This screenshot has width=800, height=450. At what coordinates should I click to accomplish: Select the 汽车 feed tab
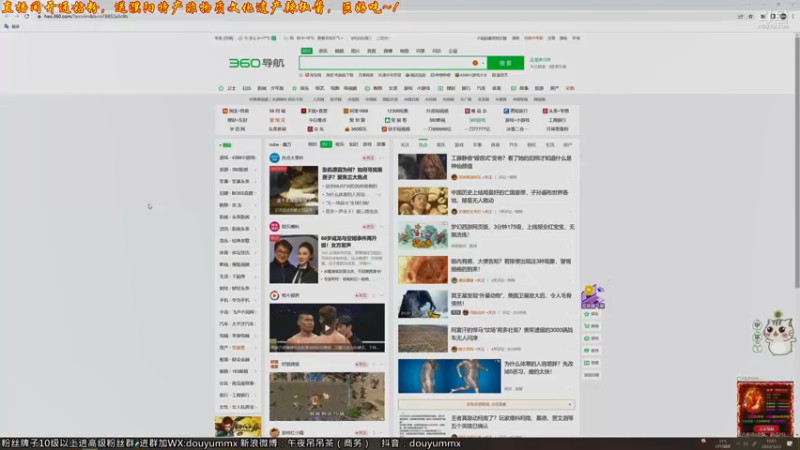click(x=513, y=145)
